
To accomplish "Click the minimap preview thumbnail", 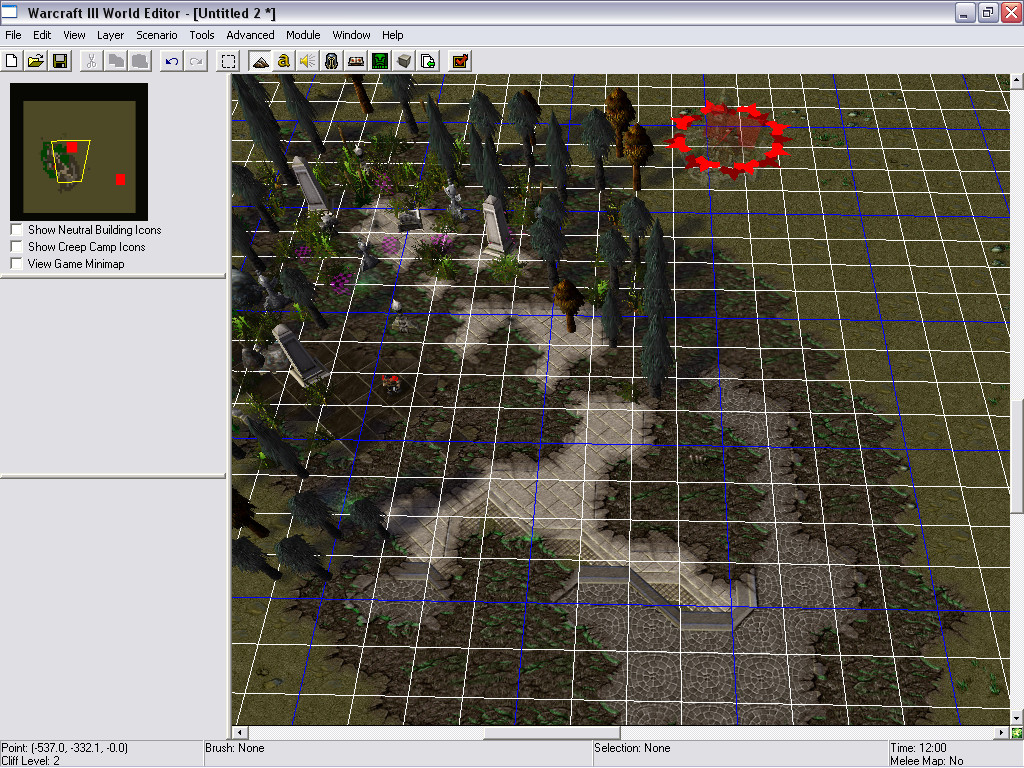I will point(79,152).
